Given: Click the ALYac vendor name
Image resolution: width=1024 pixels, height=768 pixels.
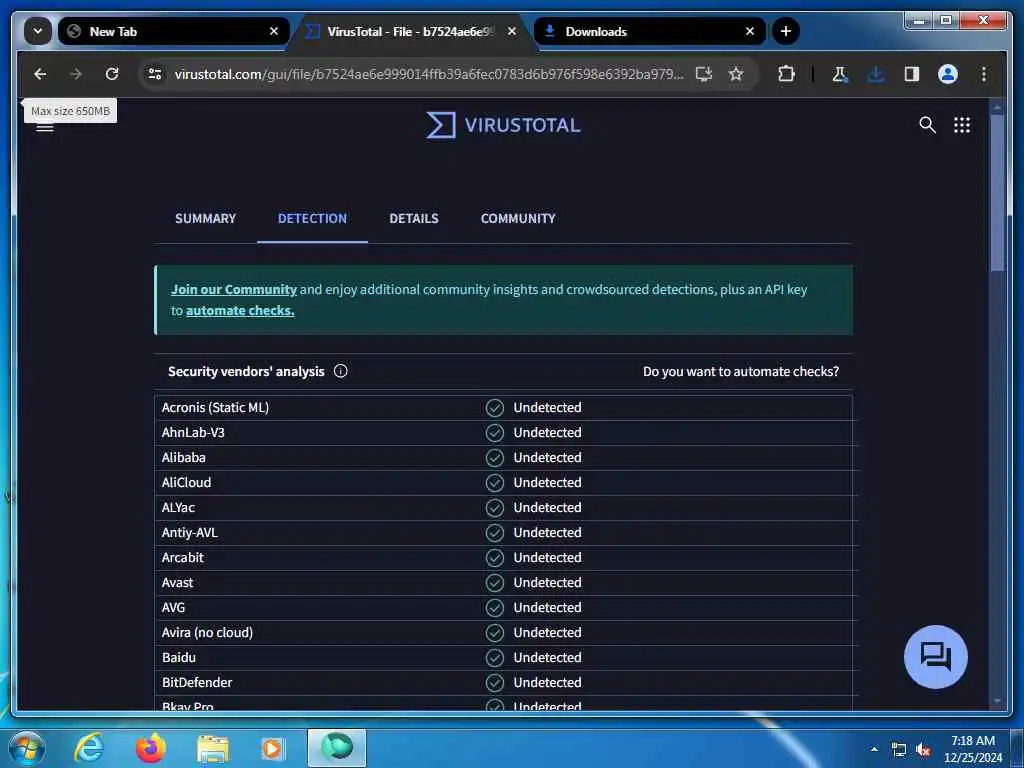Looking at the screenshot, I should point(178,507).
